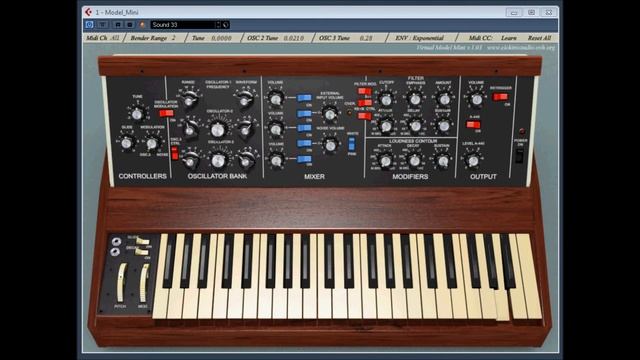The height and width of the screenshot is (360, 640).
Task: Click the Cubase logo icon in the title bar
Action: 88,12
